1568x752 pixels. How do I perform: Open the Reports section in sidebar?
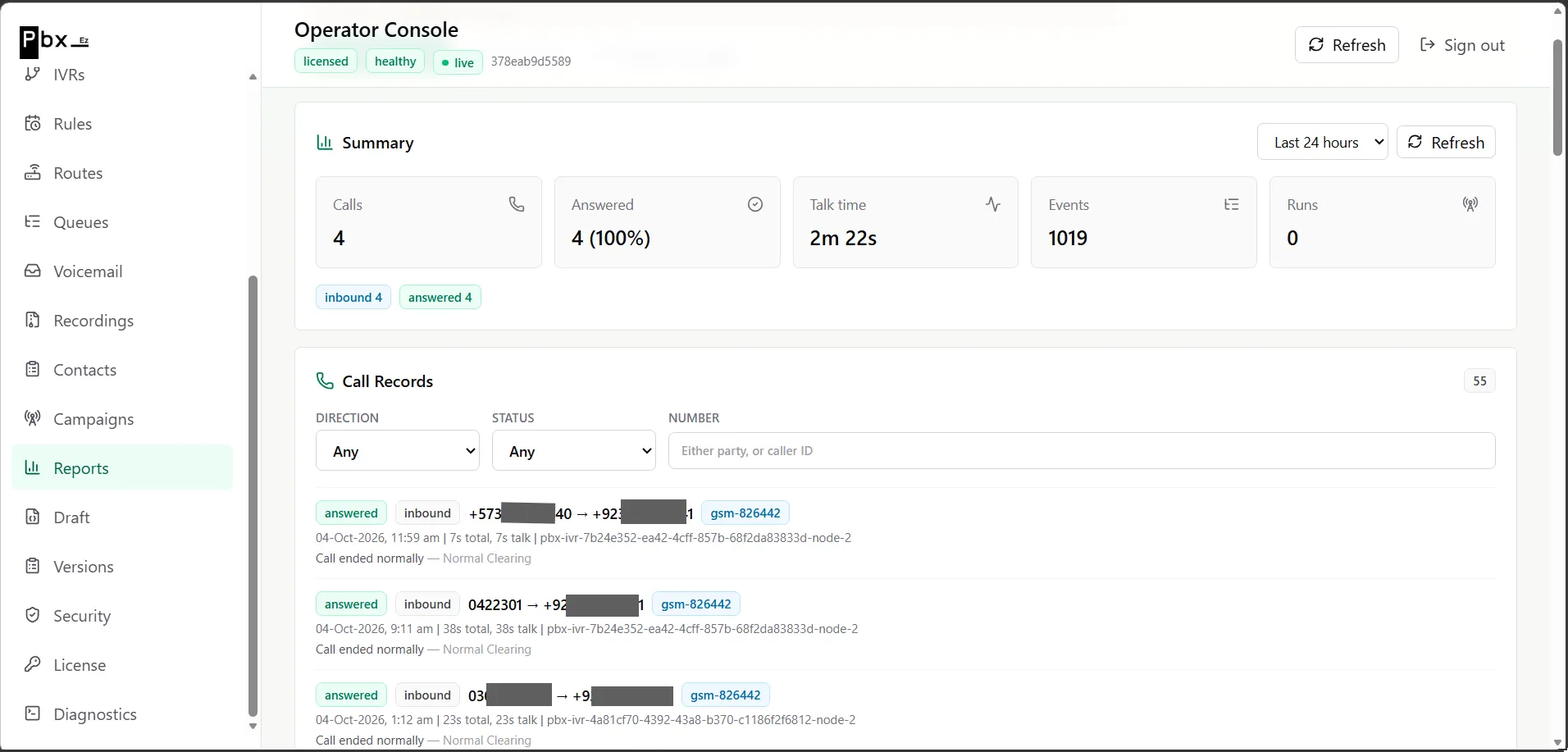122,468
